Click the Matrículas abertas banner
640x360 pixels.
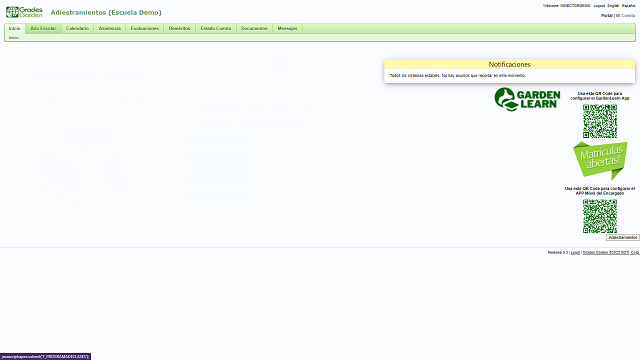(x=600, y=160)
